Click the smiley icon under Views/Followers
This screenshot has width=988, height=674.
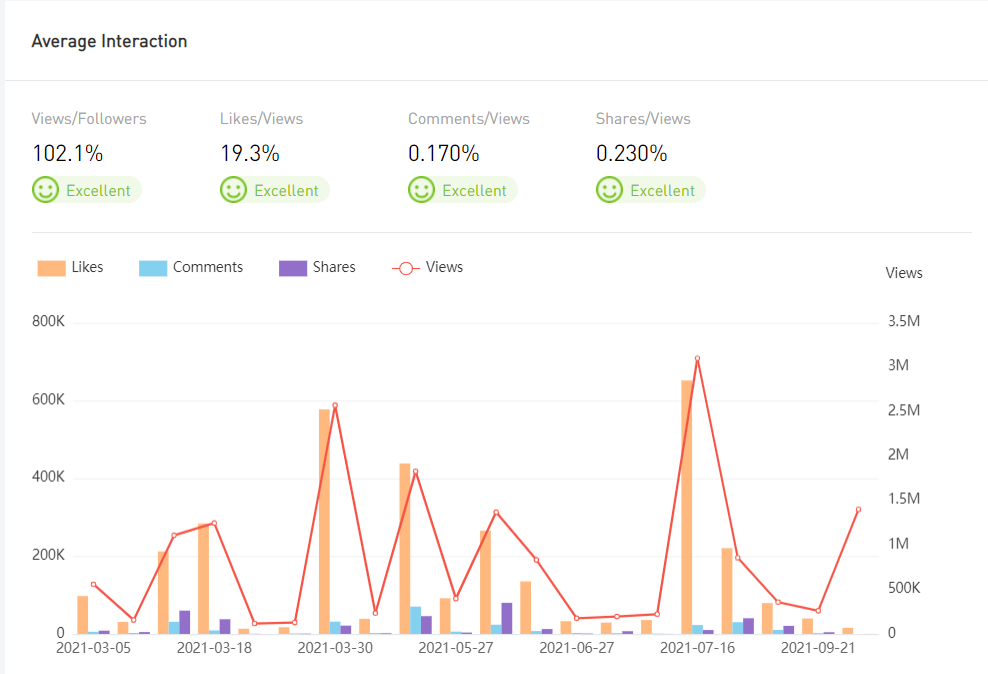(46, 190)
